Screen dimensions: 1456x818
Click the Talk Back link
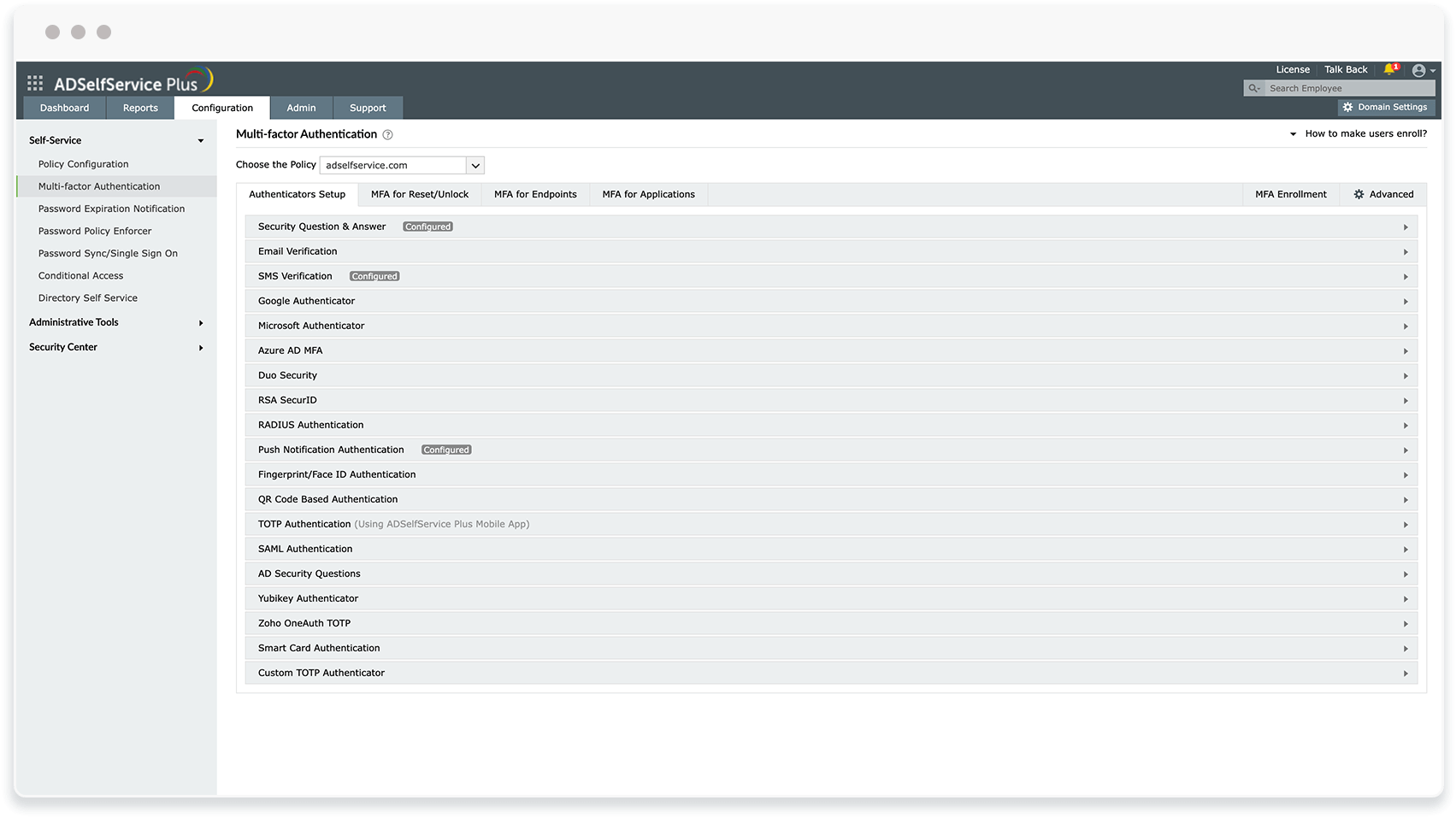click(x=1346, y=69)
